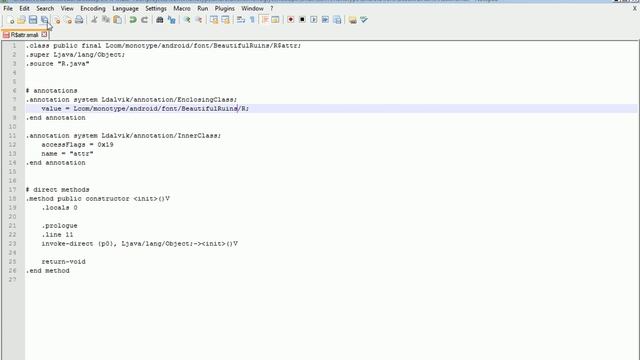This screenshot has width=640, height=360.
Task: Cut the selection with the scissors icon
Action: click(94, 20)
